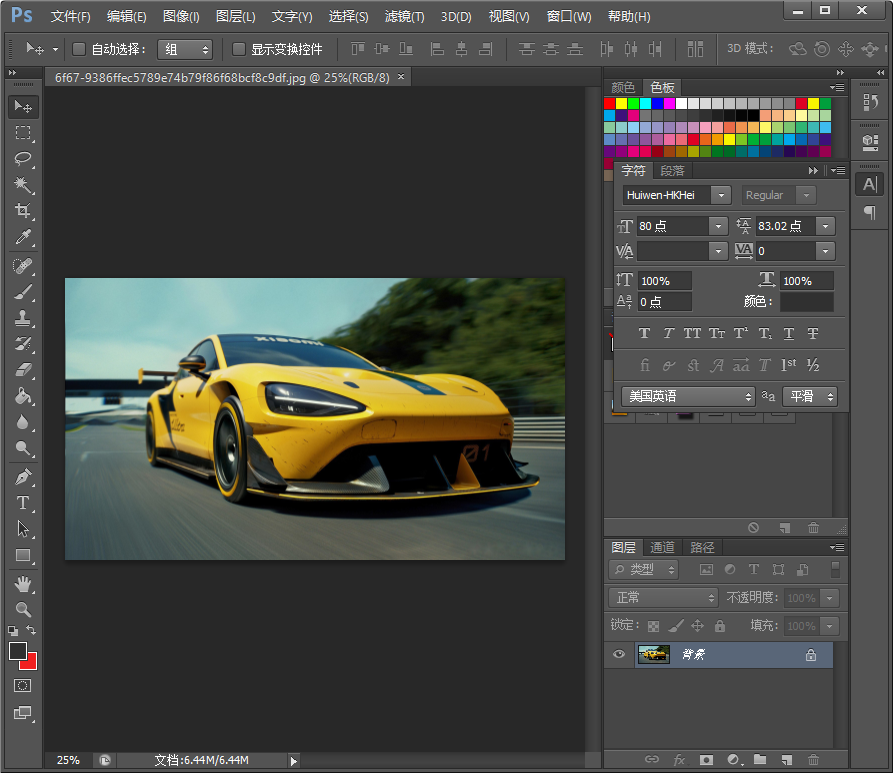Pick the Magic Wand tool
893x773 pixels.
(x=23, y=185)
